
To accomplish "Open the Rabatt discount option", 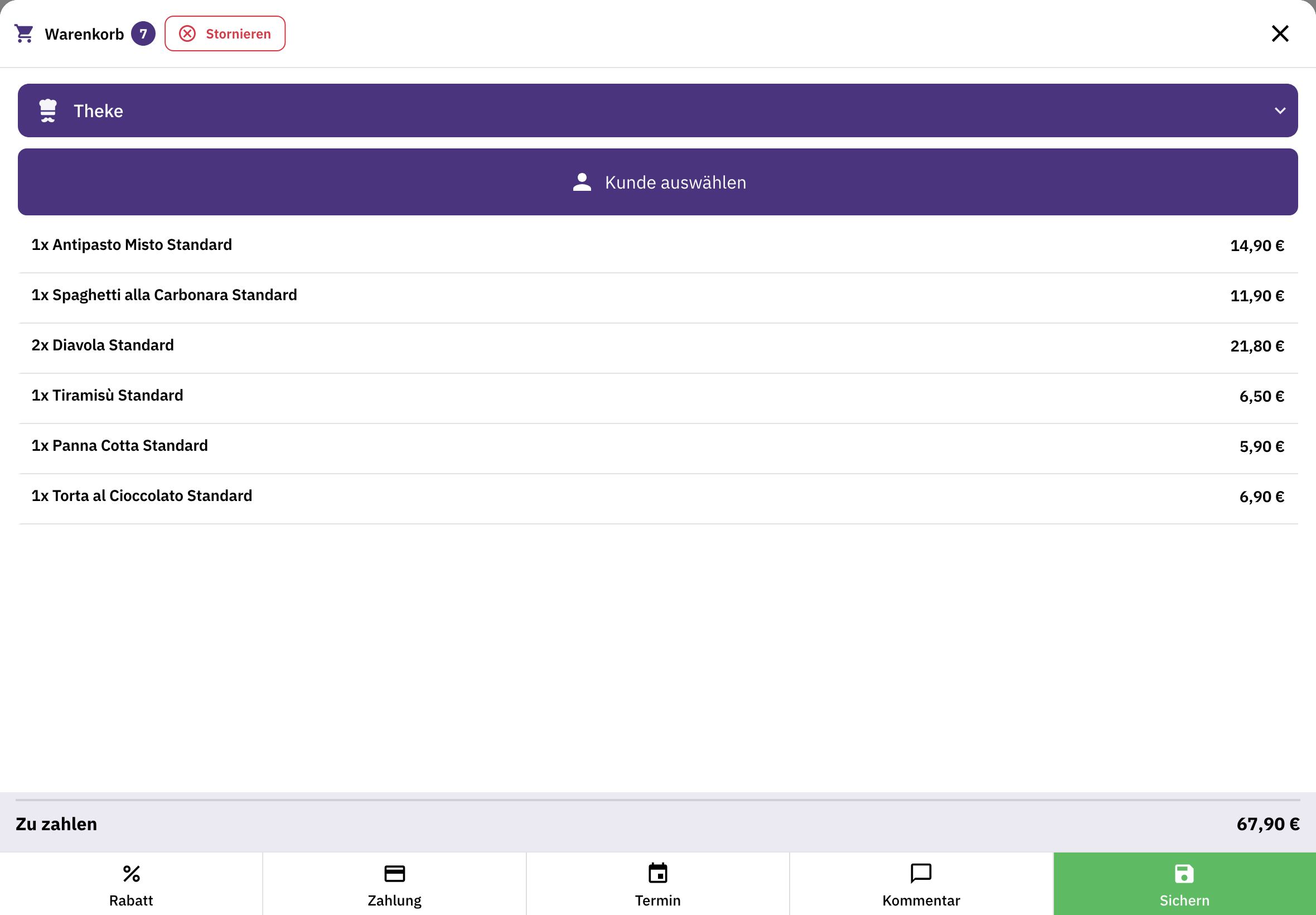I will [x=131, y=883].
